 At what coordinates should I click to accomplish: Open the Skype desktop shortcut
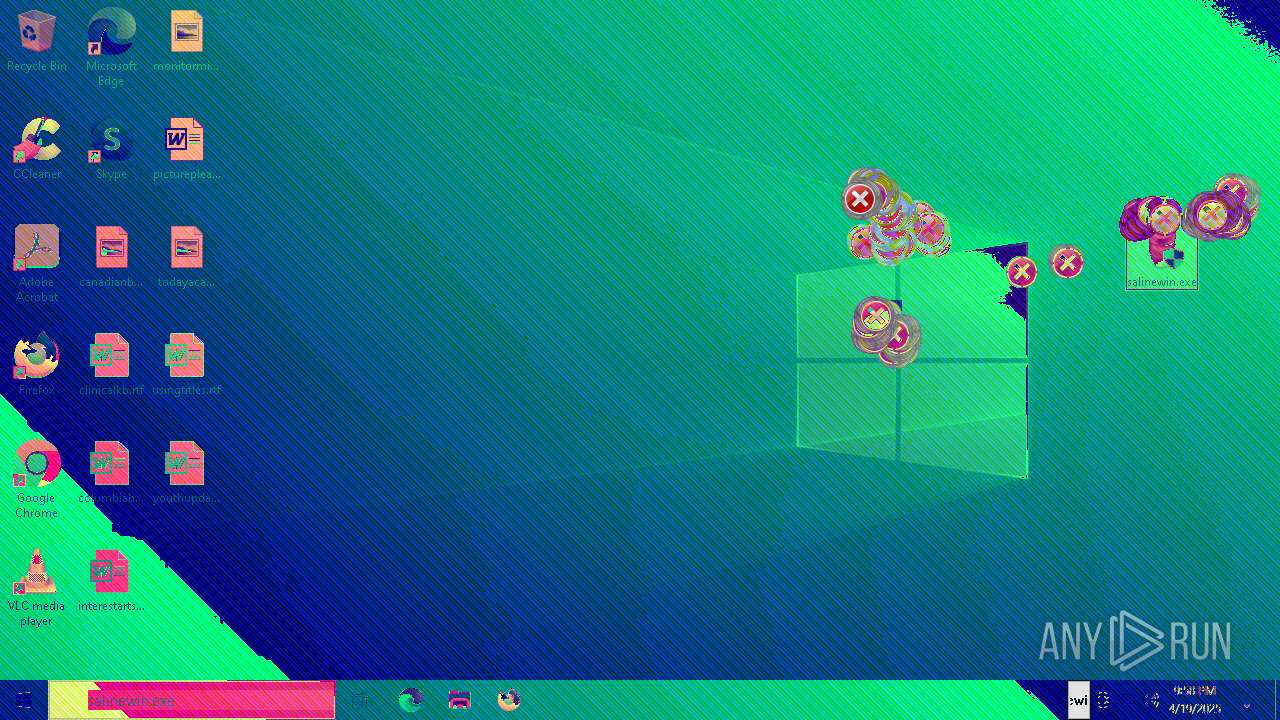tap(111, 149)
